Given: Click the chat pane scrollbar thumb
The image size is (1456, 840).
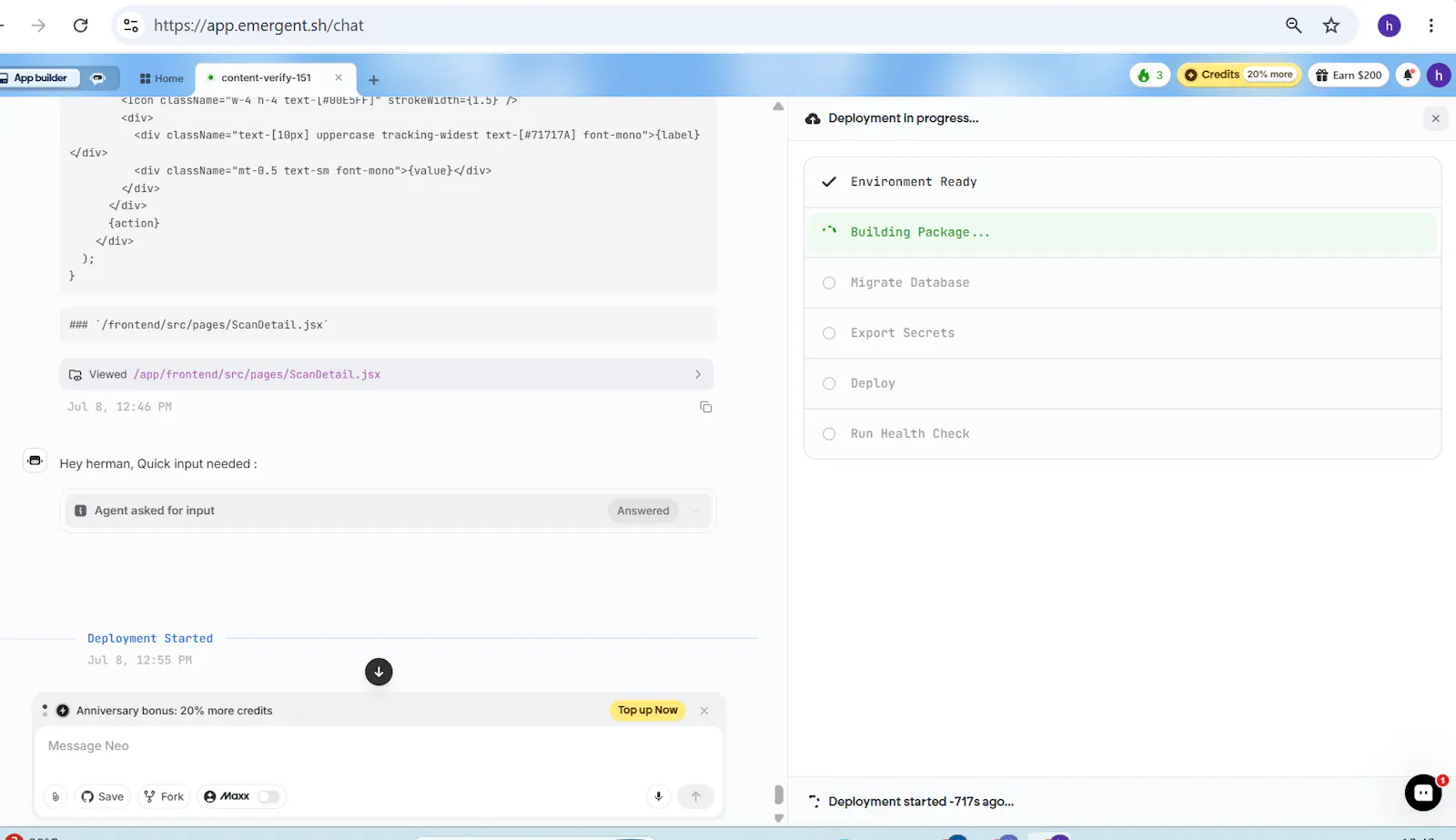Looking at the screenshot, I should pyautogui.click(x=778, y=794).
